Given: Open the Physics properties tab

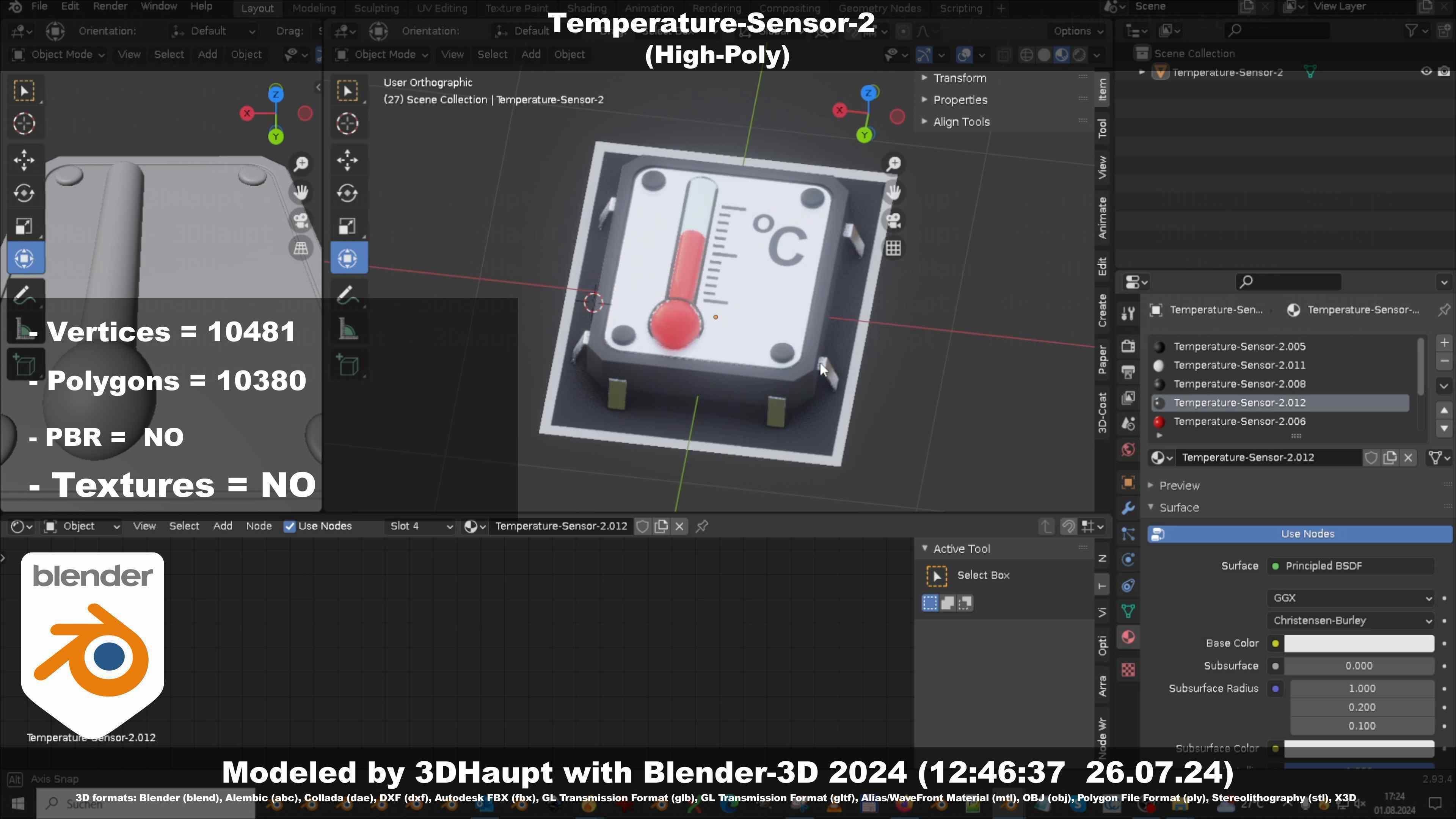Looking at the screenshot, I should pos(1128,560).
